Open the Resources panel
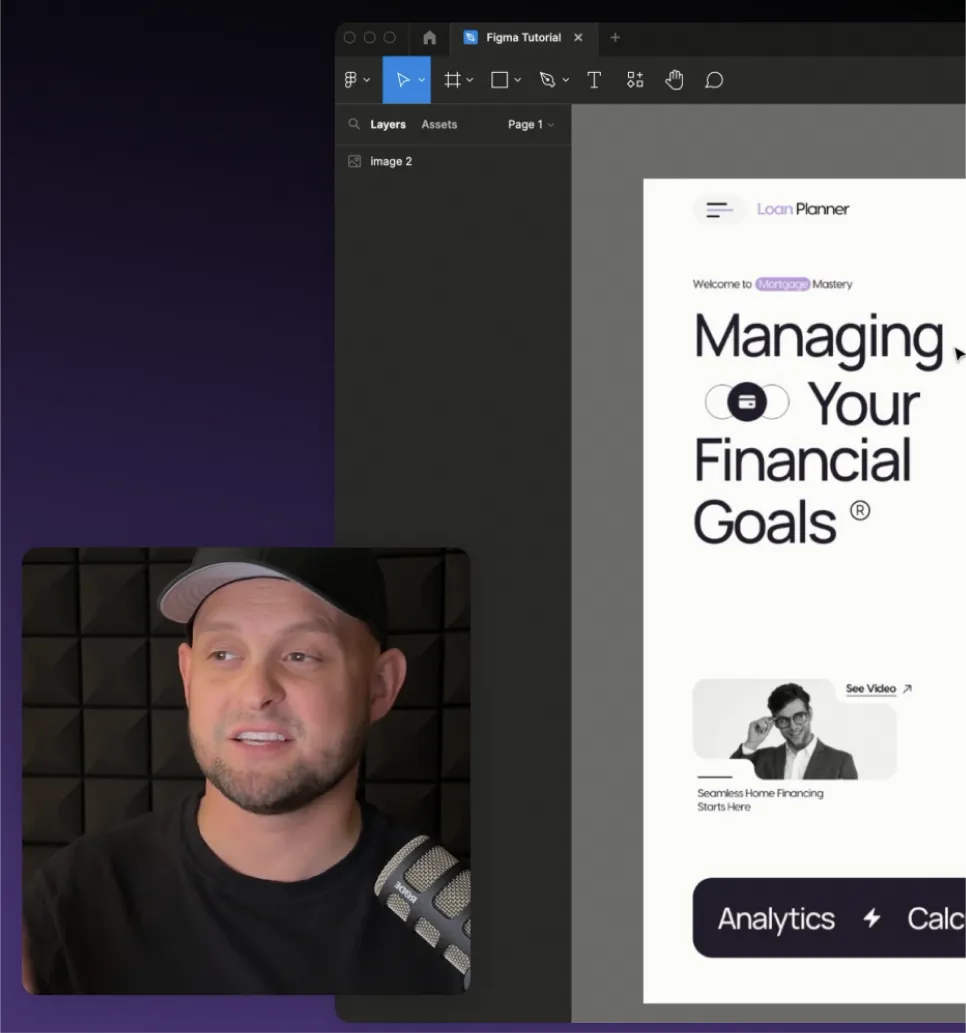966x1033 pixels. tap(634, 80)
